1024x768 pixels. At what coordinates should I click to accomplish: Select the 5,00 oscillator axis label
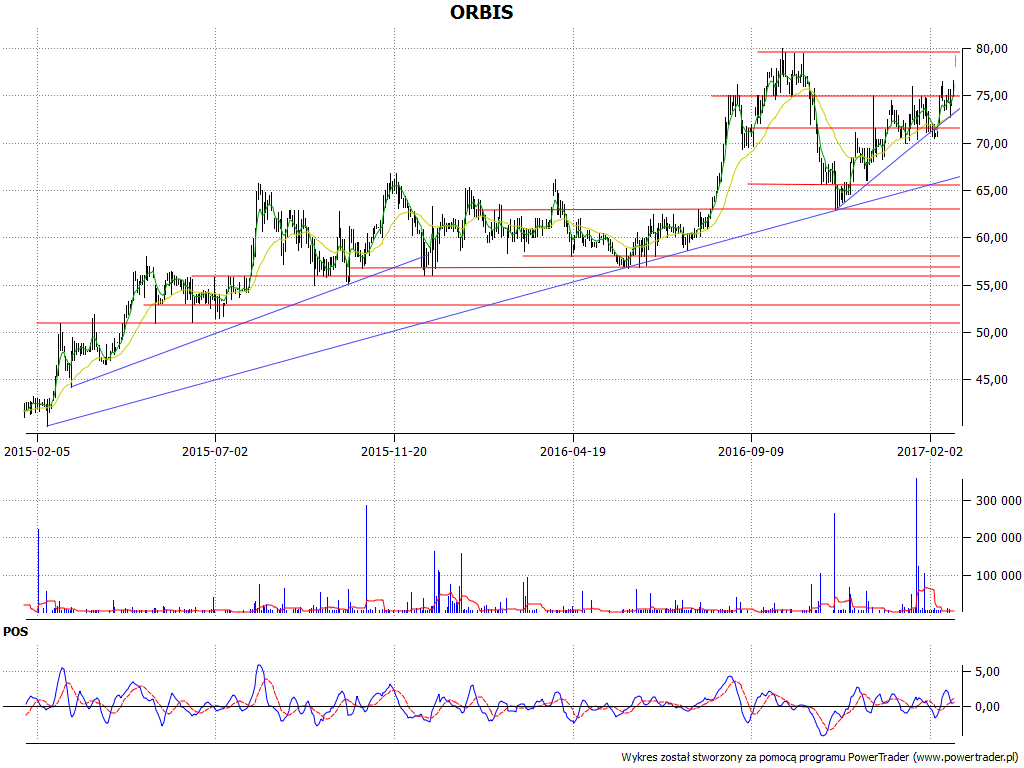pyautogui.click(x=987, y=672)
